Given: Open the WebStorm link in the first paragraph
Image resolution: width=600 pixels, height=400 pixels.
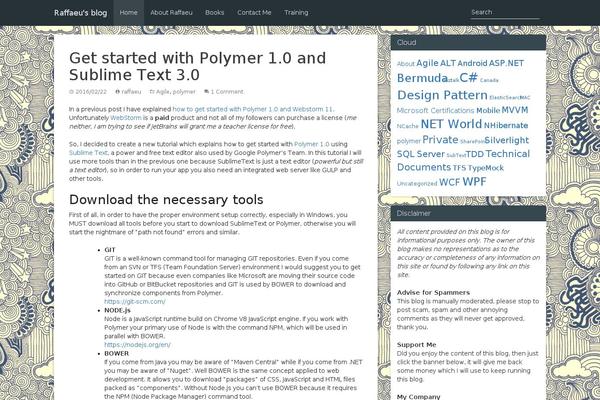Looking at the screenshot, I should pos(126,118).
